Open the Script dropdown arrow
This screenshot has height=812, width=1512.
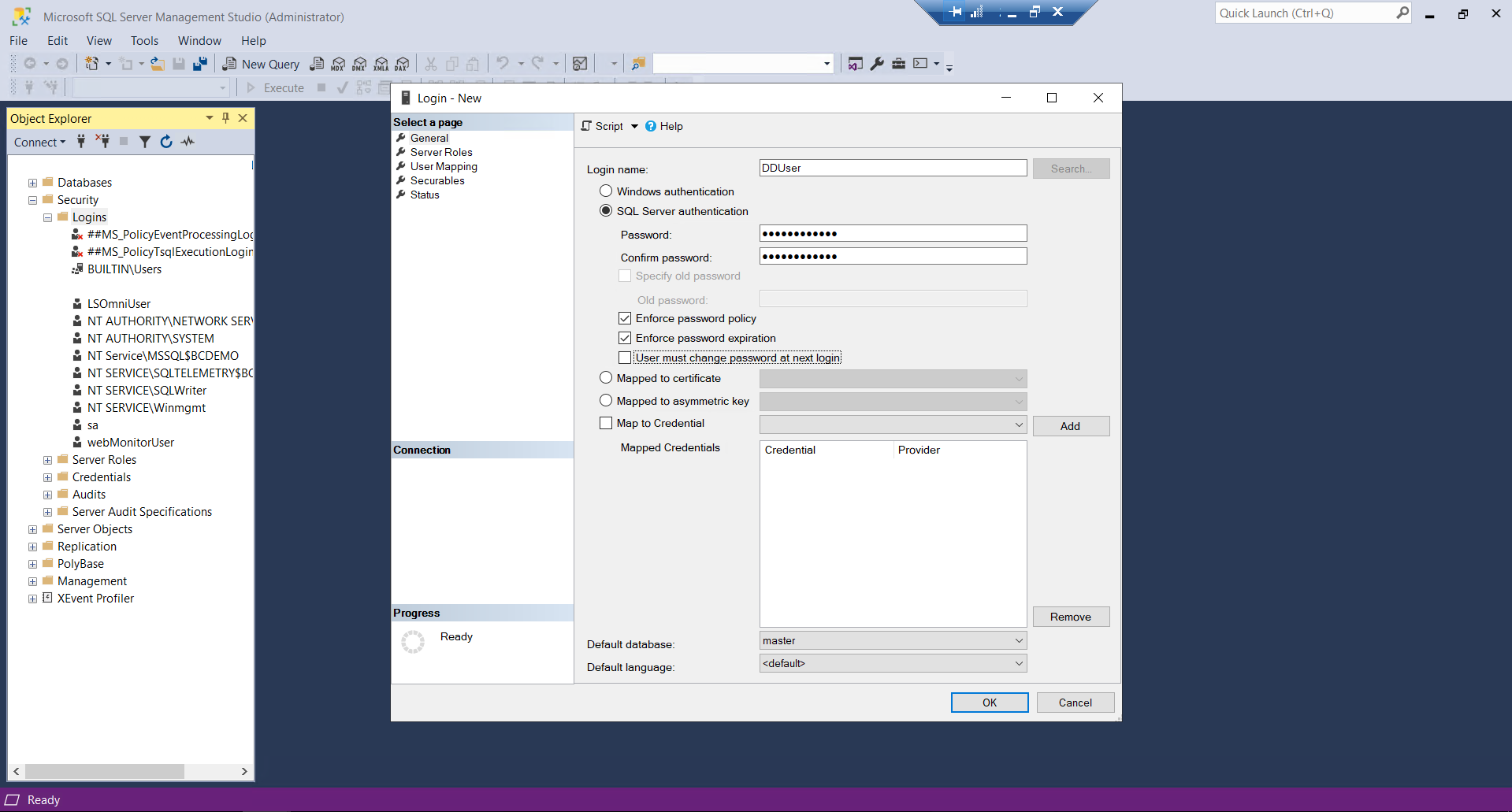[x=634, y=126]
